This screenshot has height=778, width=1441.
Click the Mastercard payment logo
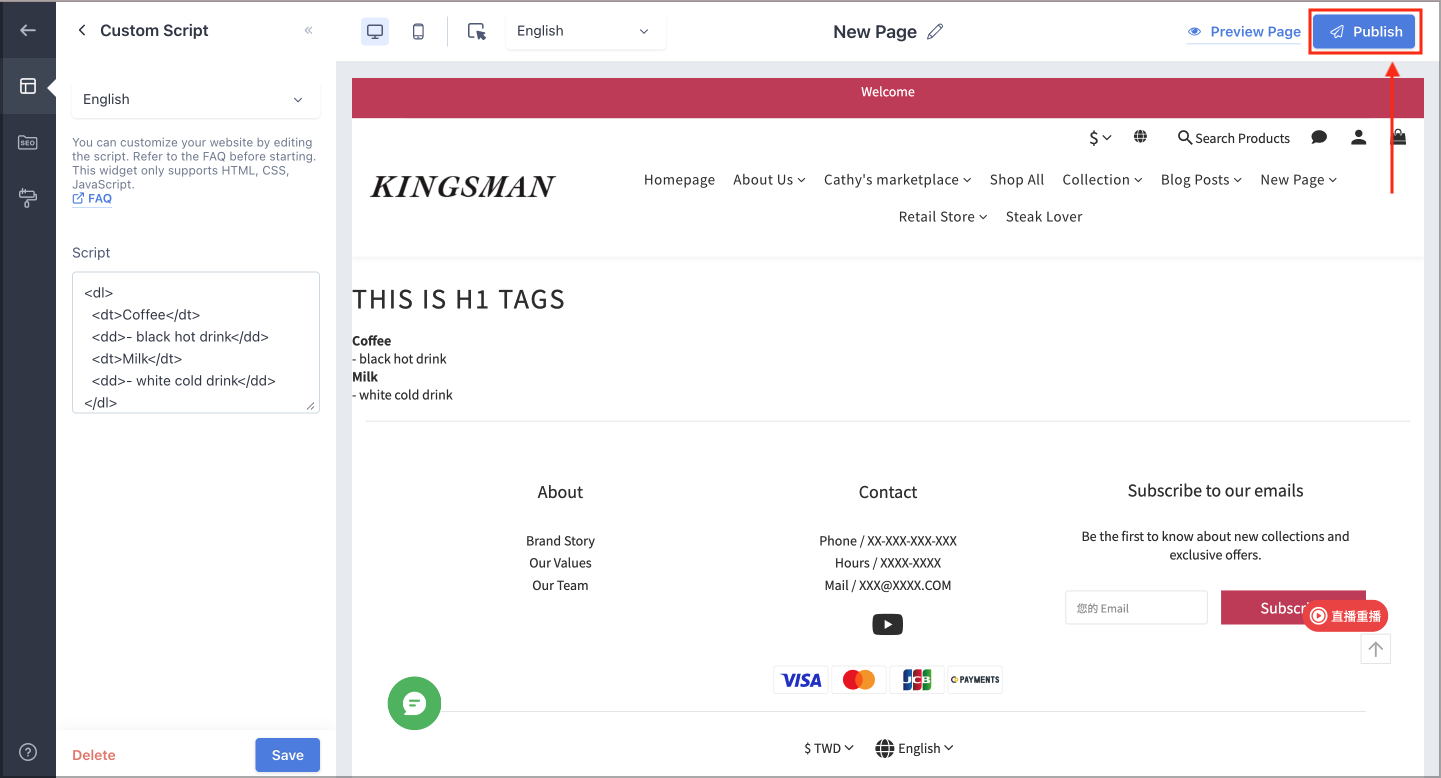pyautogui.click(x=859, y=680)
